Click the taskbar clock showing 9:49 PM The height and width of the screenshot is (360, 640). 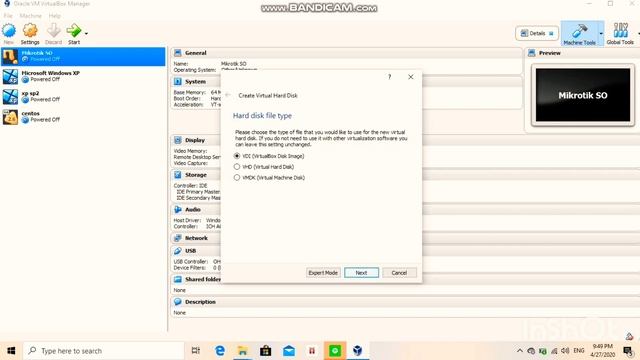[x=602, y=351]
